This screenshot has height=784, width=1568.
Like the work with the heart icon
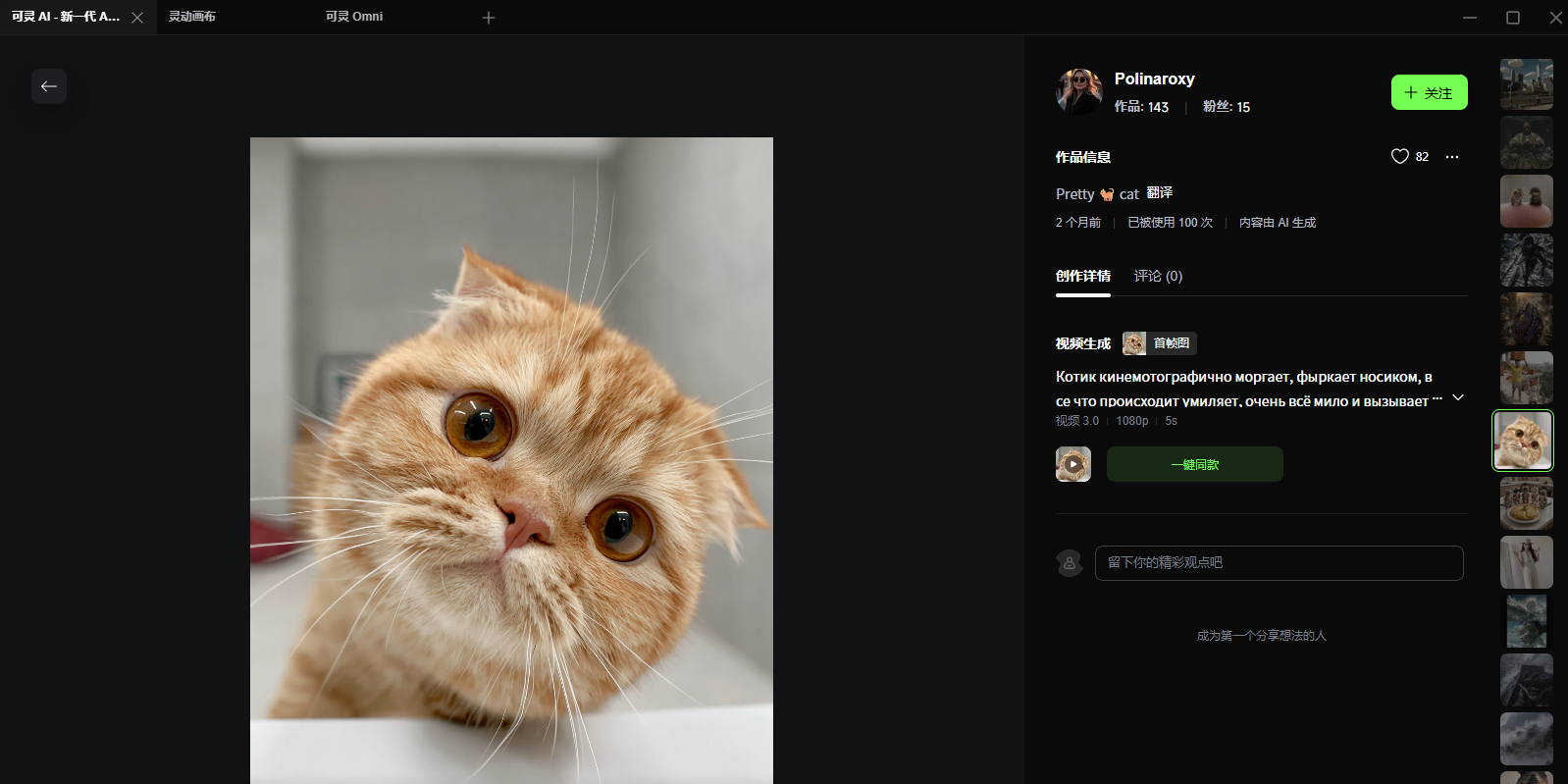point(1400,156)
